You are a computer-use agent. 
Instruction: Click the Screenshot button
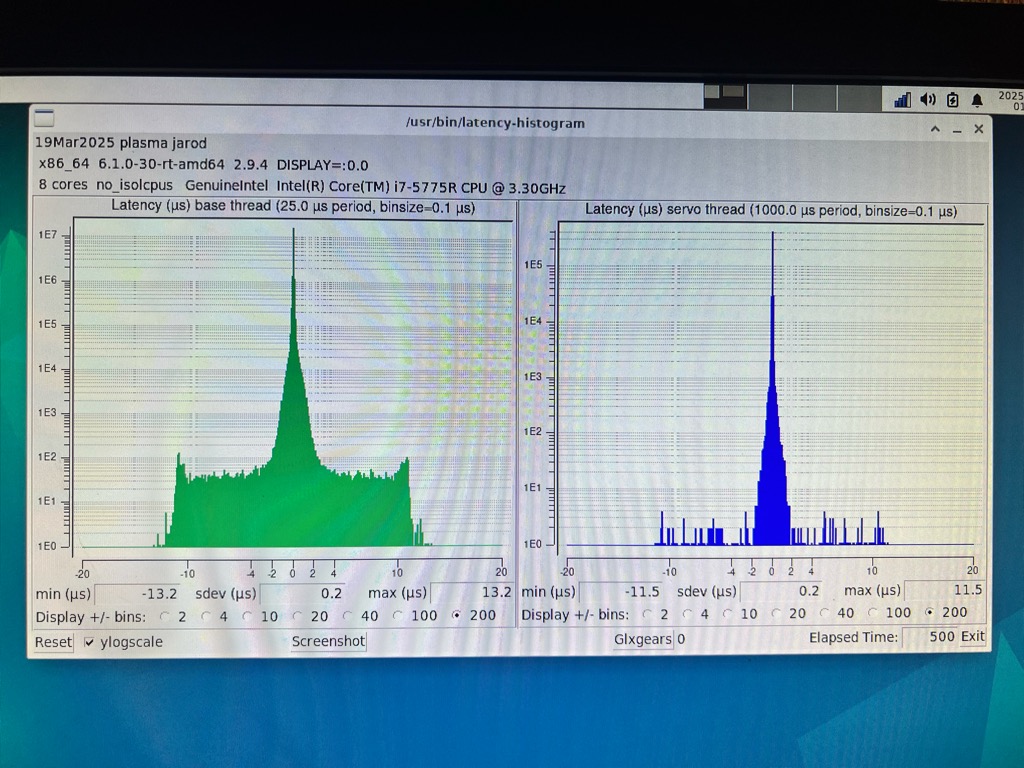[x=328, y=641]
